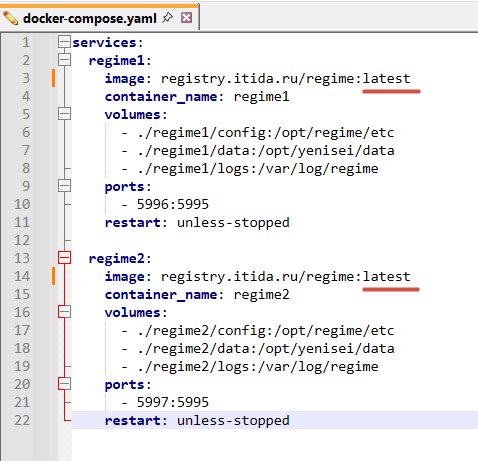
Task: Place cursor in port mapping 5996:5995
Action: (173, 204)
